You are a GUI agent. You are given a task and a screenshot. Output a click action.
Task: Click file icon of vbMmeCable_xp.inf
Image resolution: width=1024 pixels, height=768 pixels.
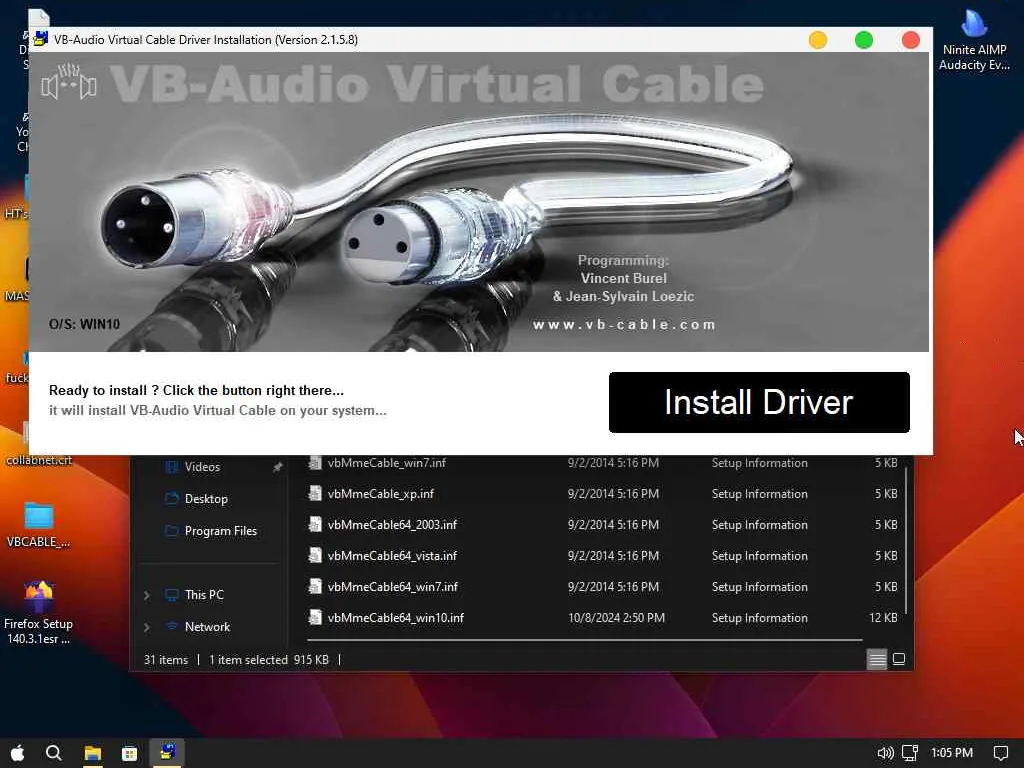(315, 494)
